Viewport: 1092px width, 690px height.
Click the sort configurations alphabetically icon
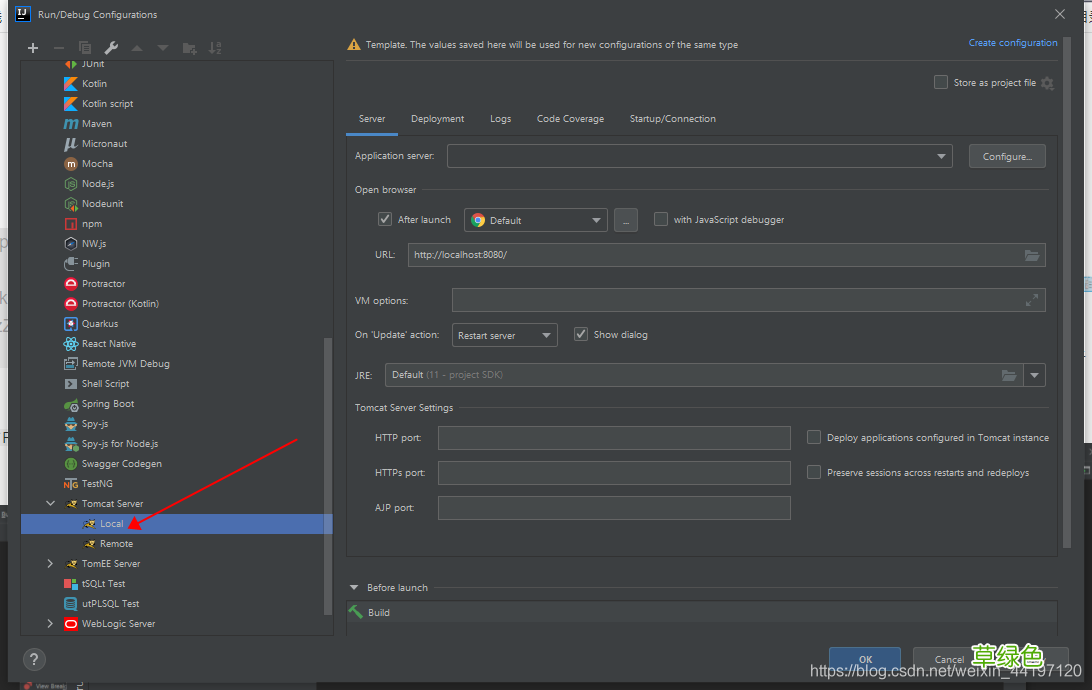click(x=214, y=48)
